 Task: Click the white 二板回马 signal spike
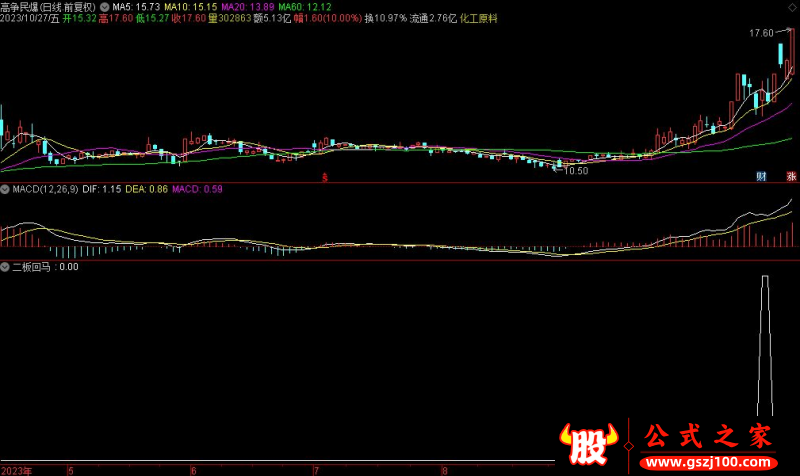pyautogui.click(x=765, y=346)
